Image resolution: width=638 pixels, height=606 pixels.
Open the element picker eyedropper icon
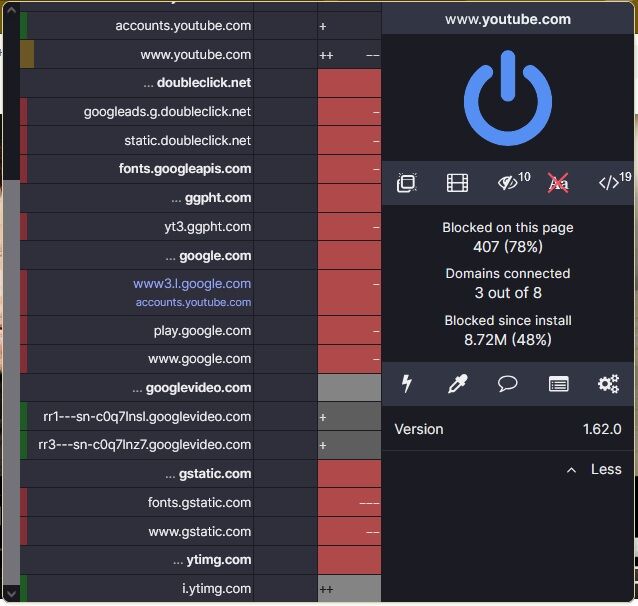click(x=457, y=383)
